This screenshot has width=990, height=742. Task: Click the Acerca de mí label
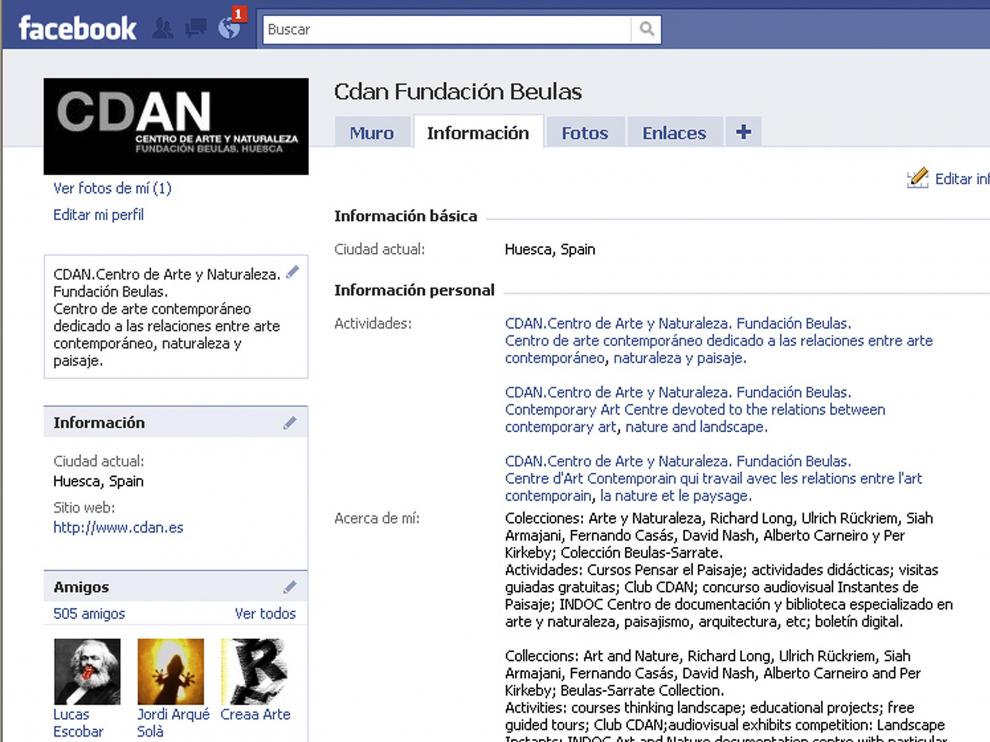[377, 518]
